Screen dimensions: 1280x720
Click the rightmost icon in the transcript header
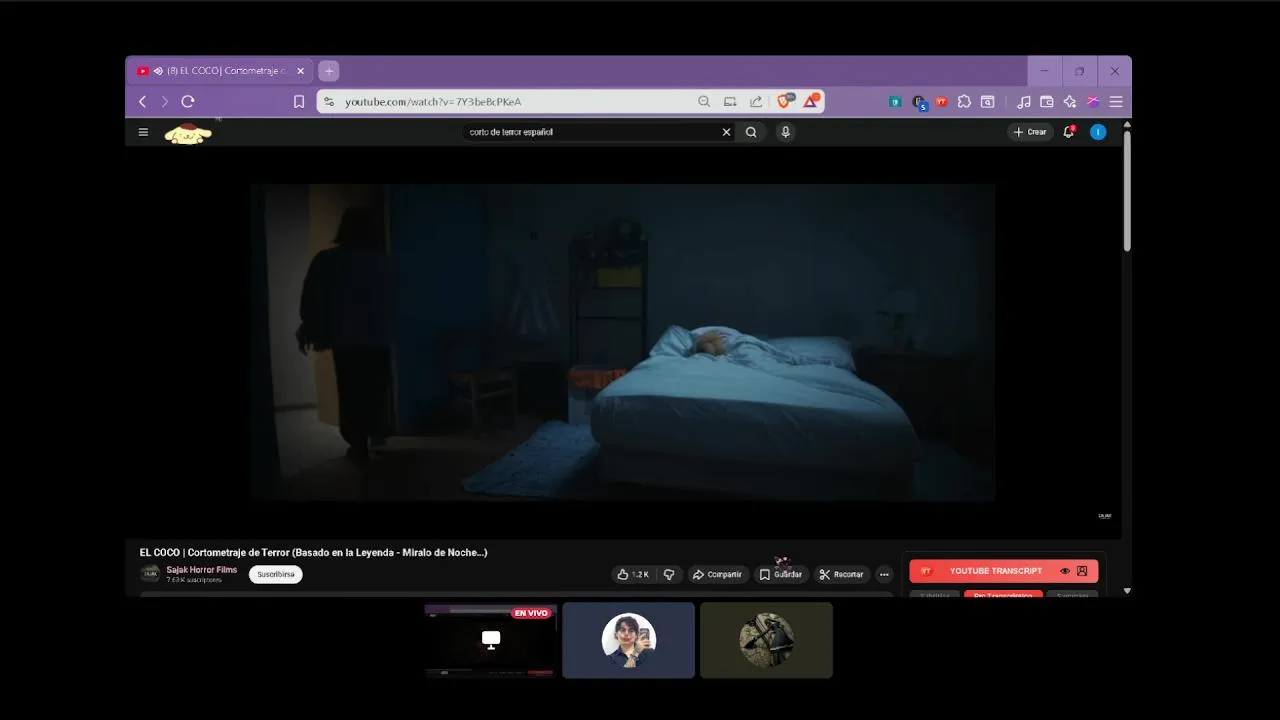point(1082,571)
